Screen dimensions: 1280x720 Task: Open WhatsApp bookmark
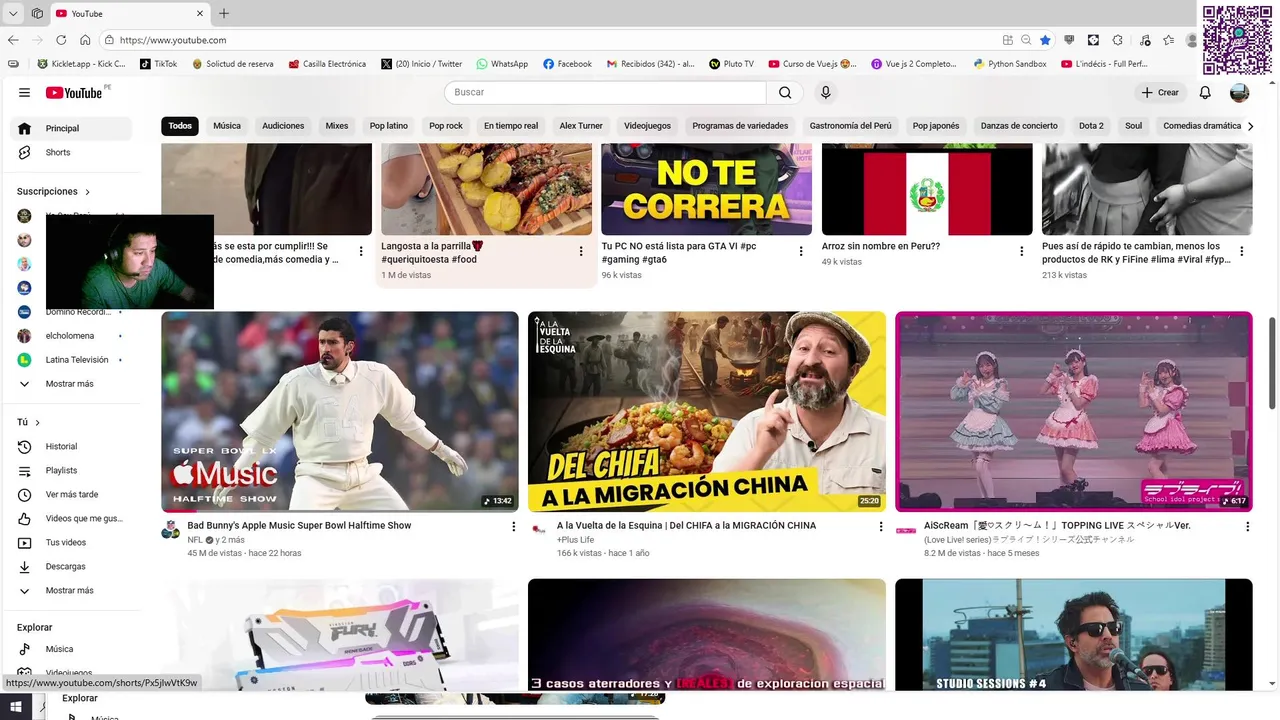[502, 64]
